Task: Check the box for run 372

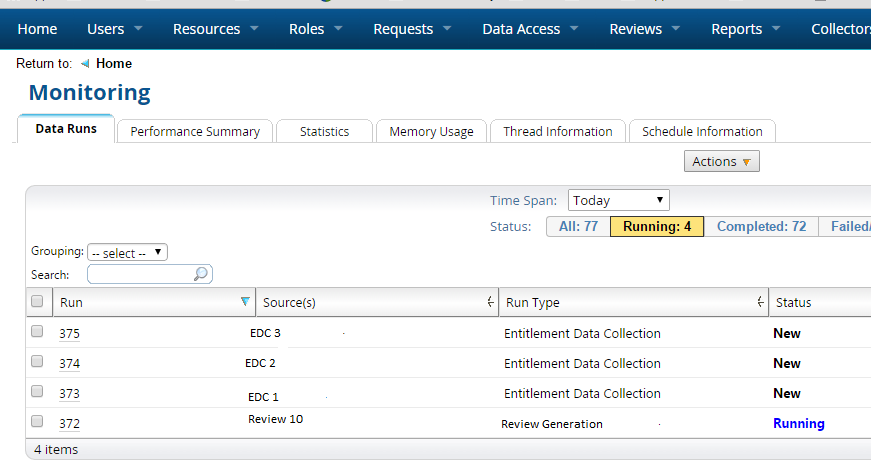Action: pos(37,422)
